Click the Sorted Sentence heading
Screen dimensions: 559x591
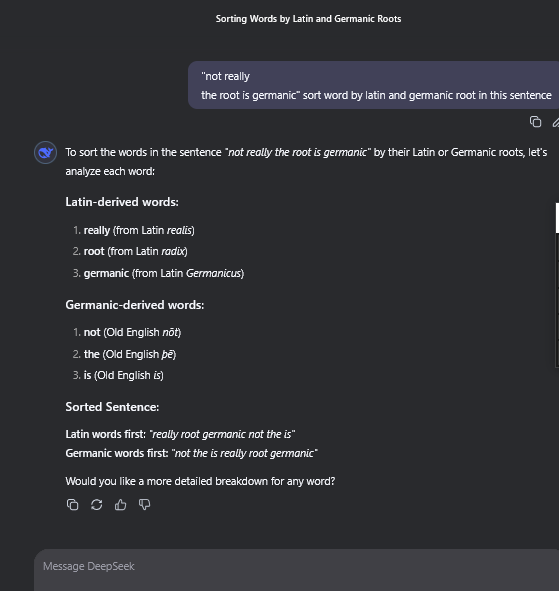pyautogui.click(x=112, y=407)
